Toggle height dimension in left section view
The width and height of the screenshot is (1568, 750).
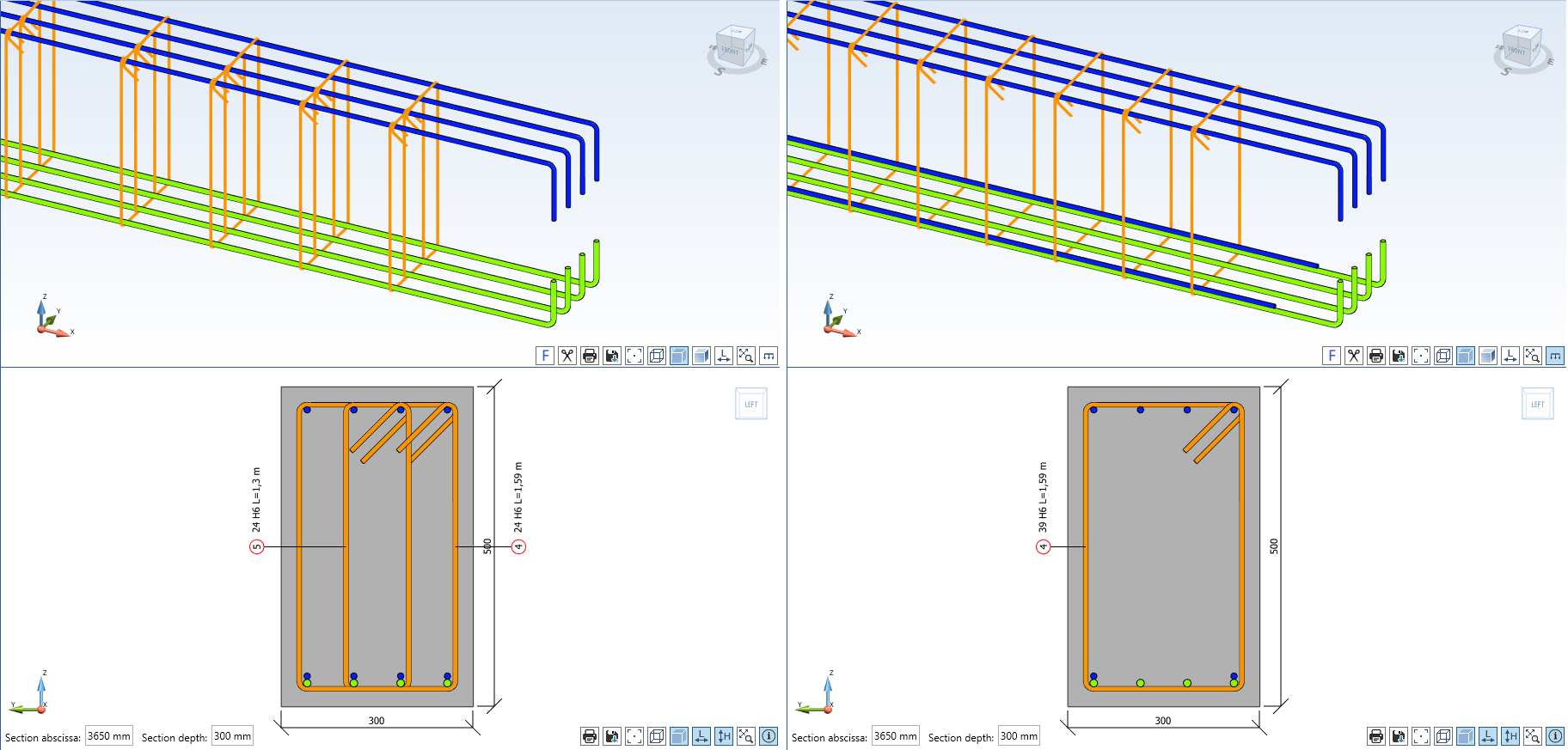tap(724, 736)
